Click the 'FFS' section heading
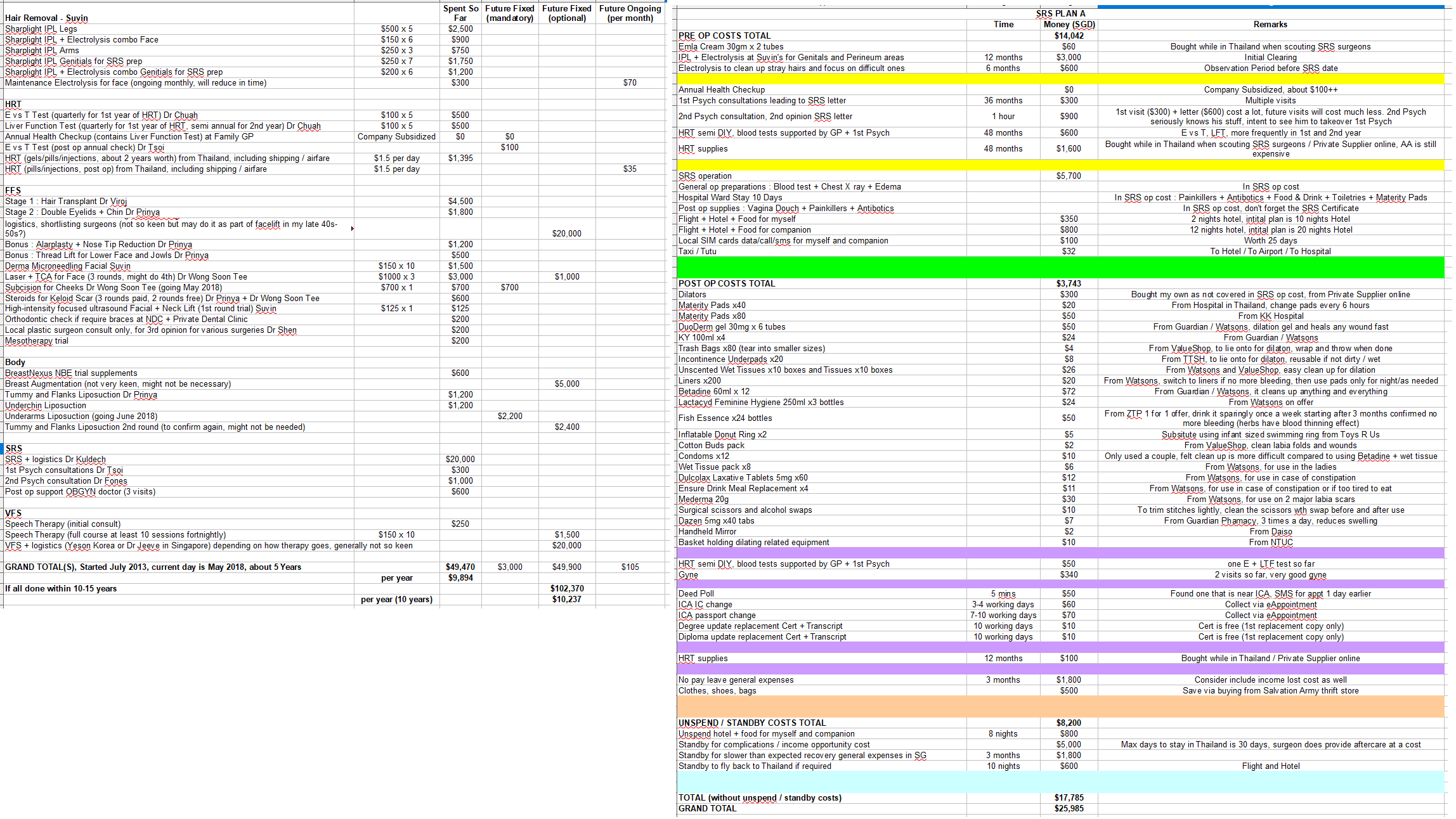This screenshot has height=819, width=1456. coord(13,190)
